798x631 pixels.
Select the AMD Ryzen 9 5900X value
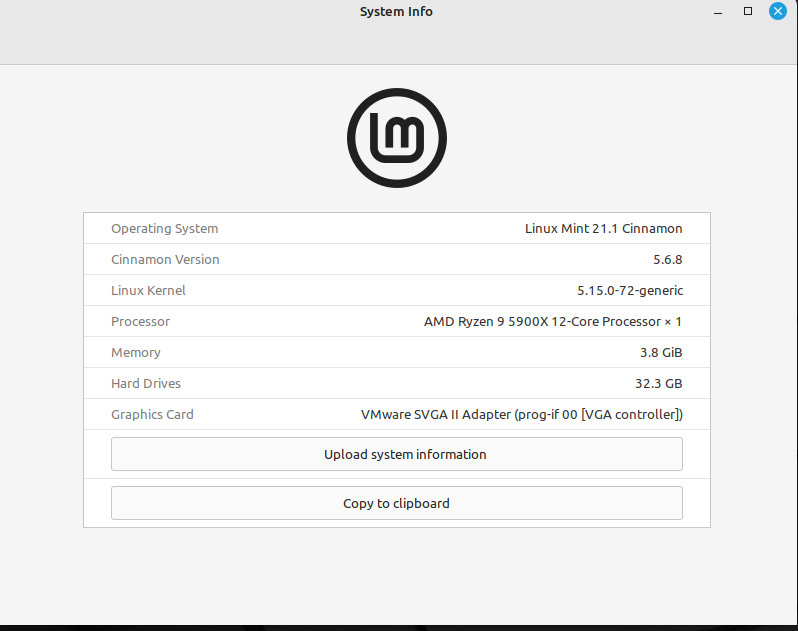tap(553, 322)
